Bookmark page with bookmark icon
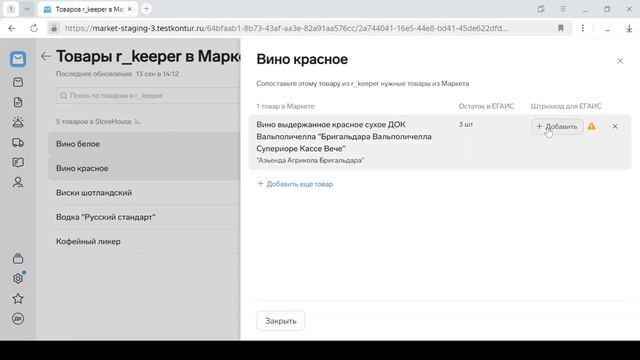The height and width of the screenshot is (360, 640). coord(561,28)
